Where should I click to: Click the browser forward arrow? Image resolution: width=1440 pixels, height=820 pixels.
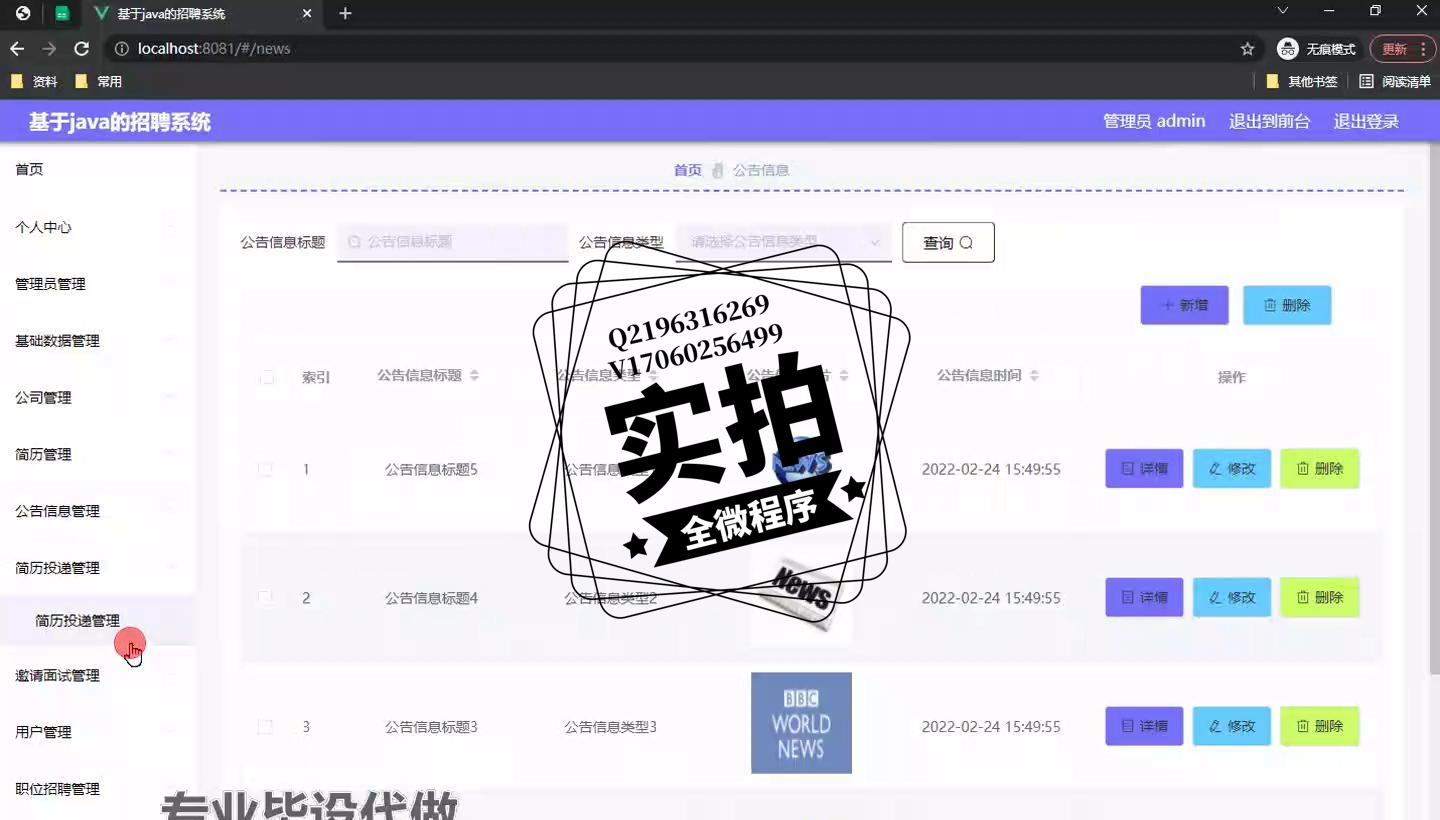coord(49,49)
